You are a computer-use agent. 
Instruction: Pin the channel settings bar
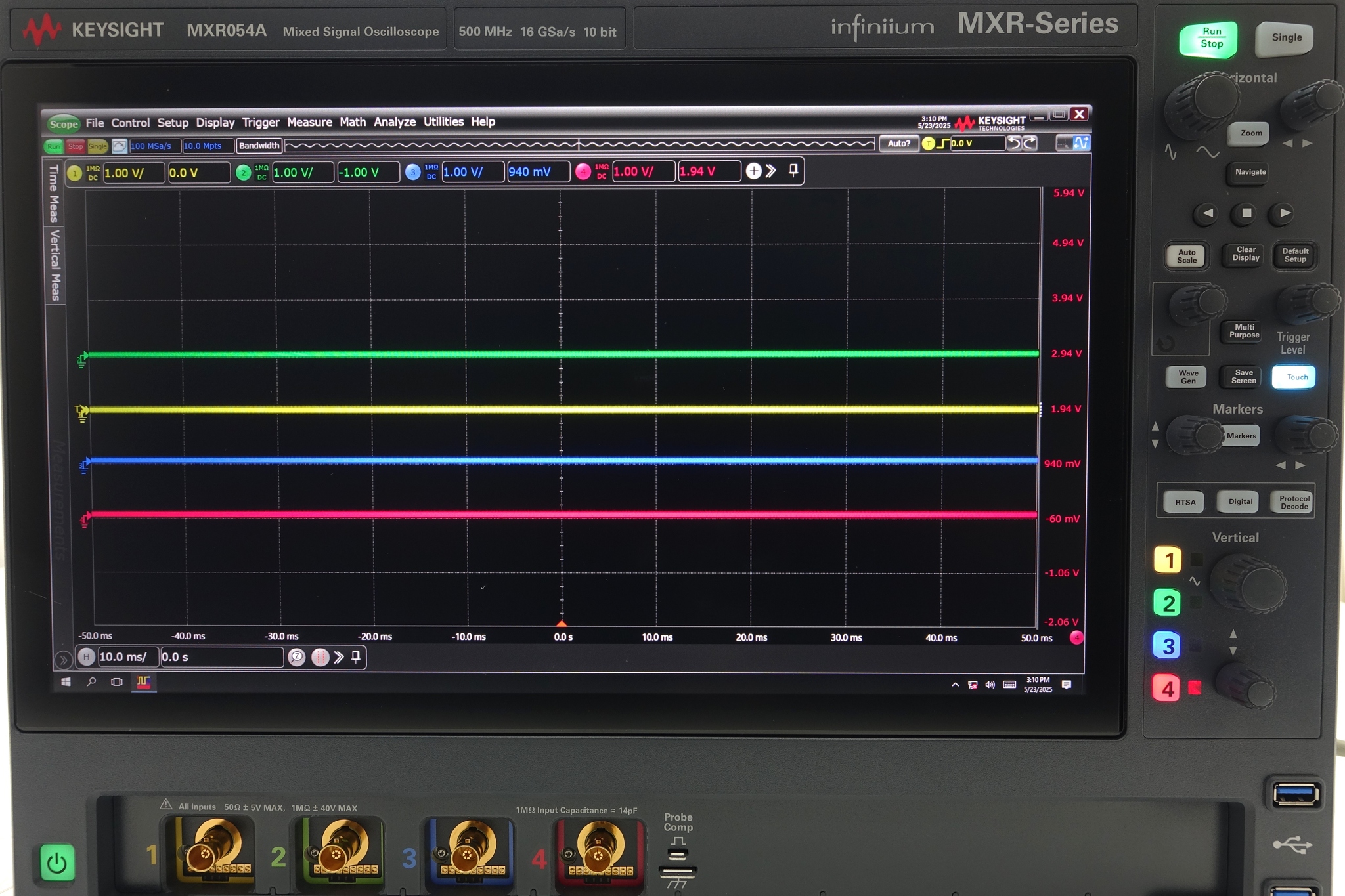coord(793,171)
